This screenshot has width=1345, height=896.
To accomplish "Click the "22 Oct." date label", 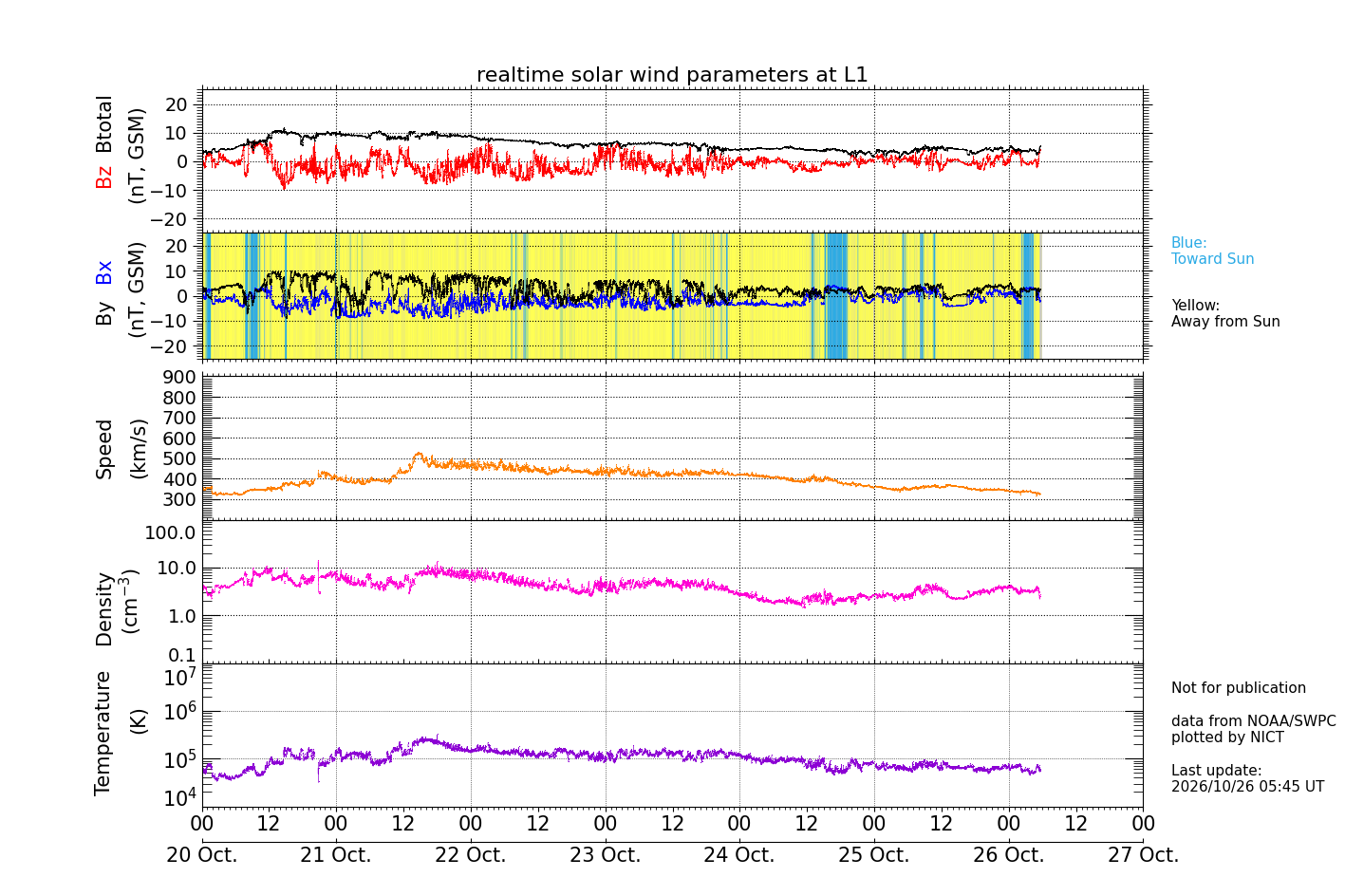I will click(x=471, y=855).
